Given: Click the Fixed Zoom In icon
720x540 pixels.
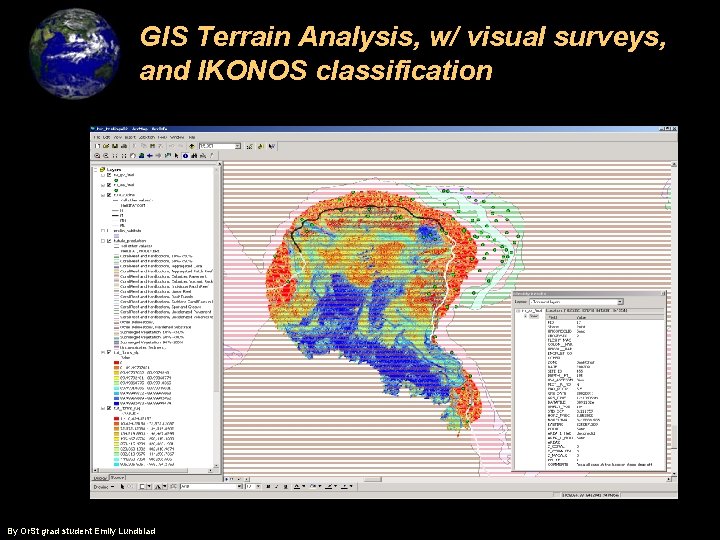Looking at the screenshot, I should click(x=115, y=156).
